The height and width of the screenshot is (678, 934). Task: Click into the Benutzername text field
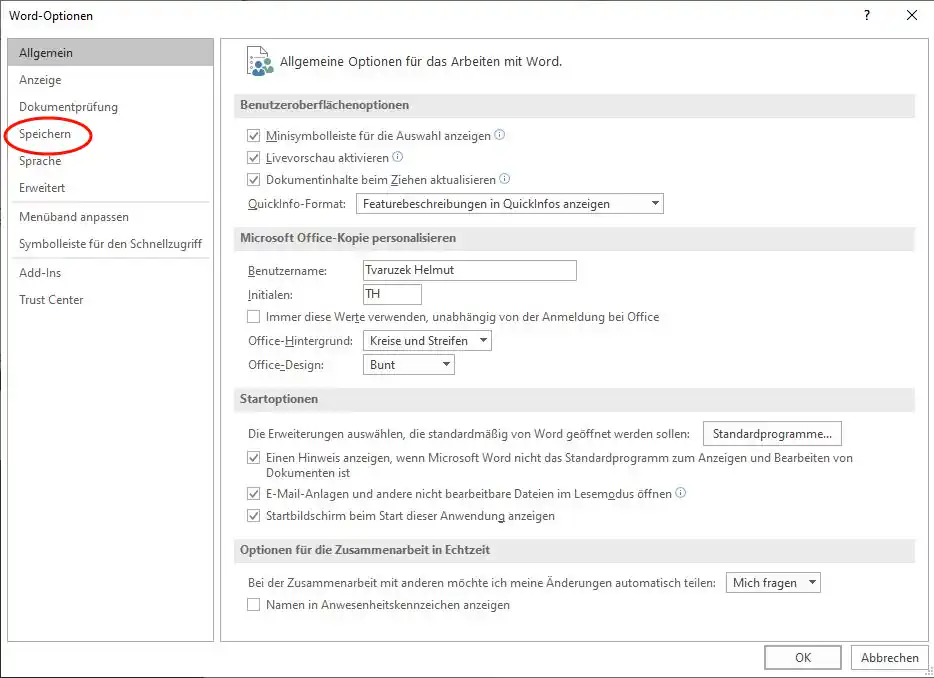point(470,270)
